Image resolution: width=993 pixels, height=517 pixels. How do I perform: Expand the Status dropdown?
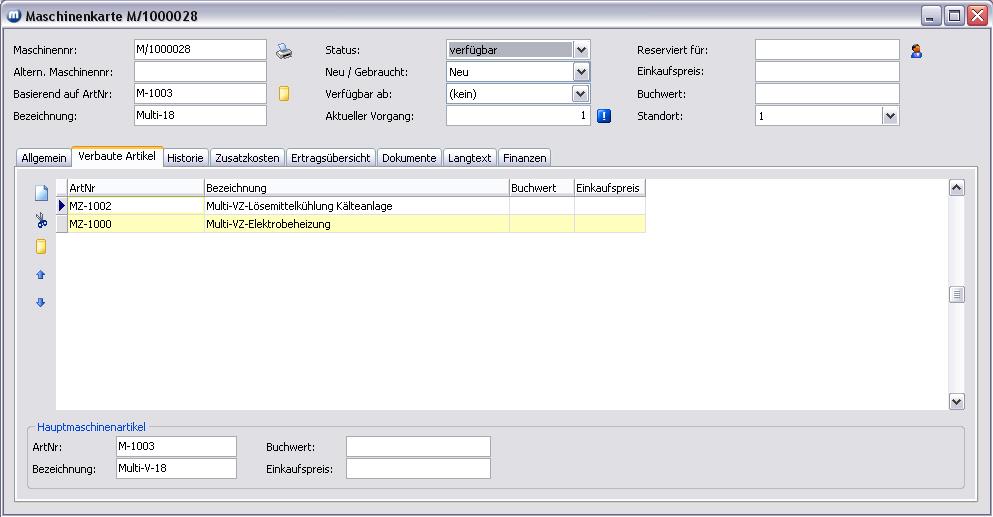(581, 50)
